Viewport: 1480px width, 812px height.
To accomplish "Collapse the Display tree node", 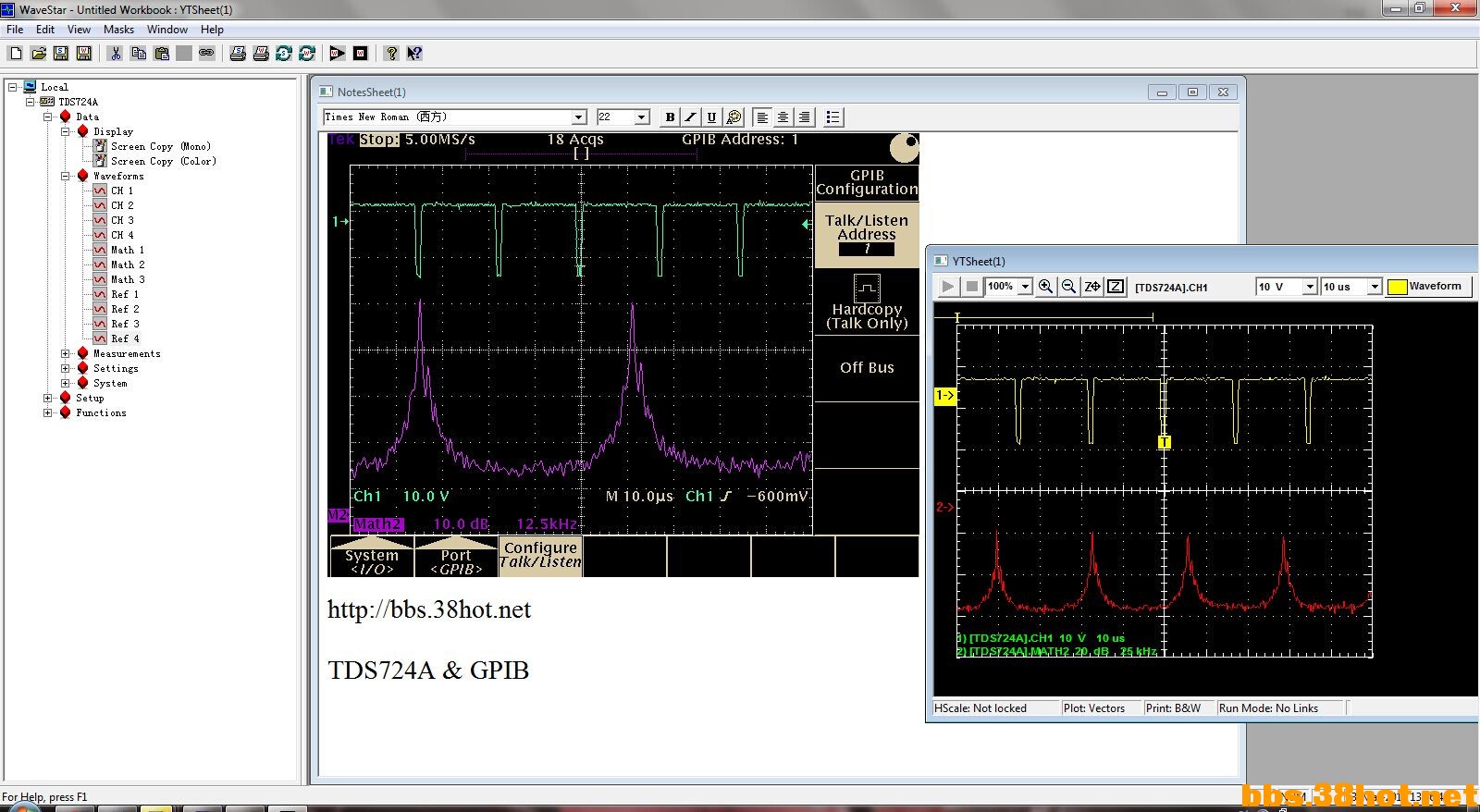I will coord(66,131).
